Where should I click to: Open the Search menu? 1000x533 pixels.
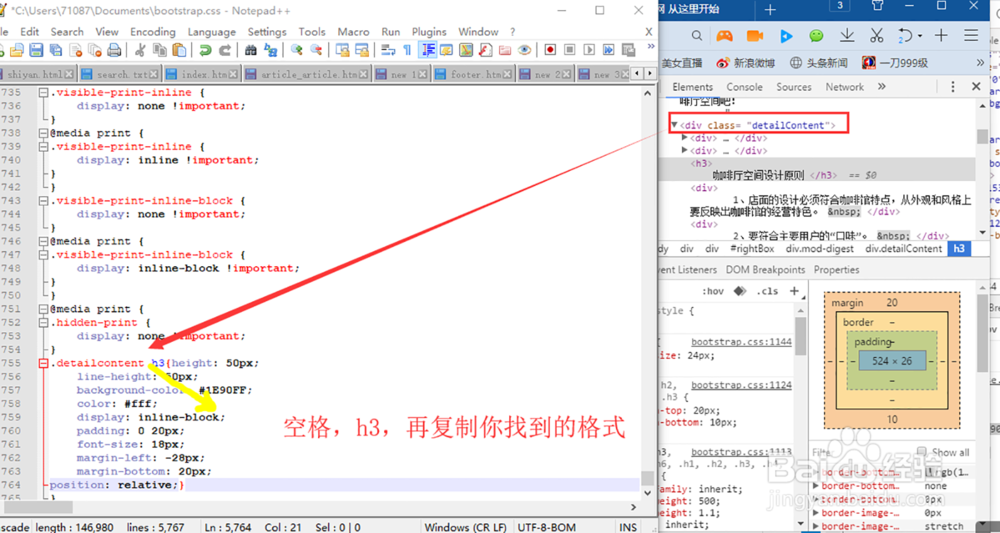click(x=67, y=31)
